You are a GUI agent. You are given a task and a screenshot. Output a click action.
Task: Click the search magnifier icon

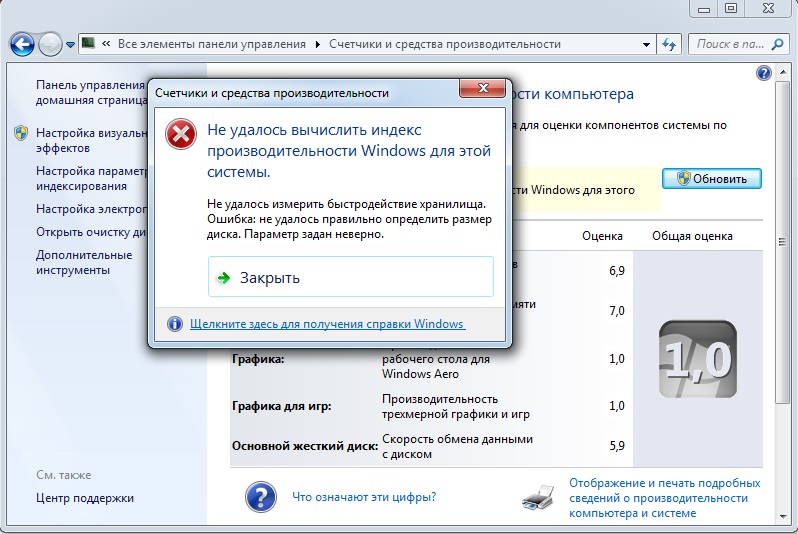777,44
